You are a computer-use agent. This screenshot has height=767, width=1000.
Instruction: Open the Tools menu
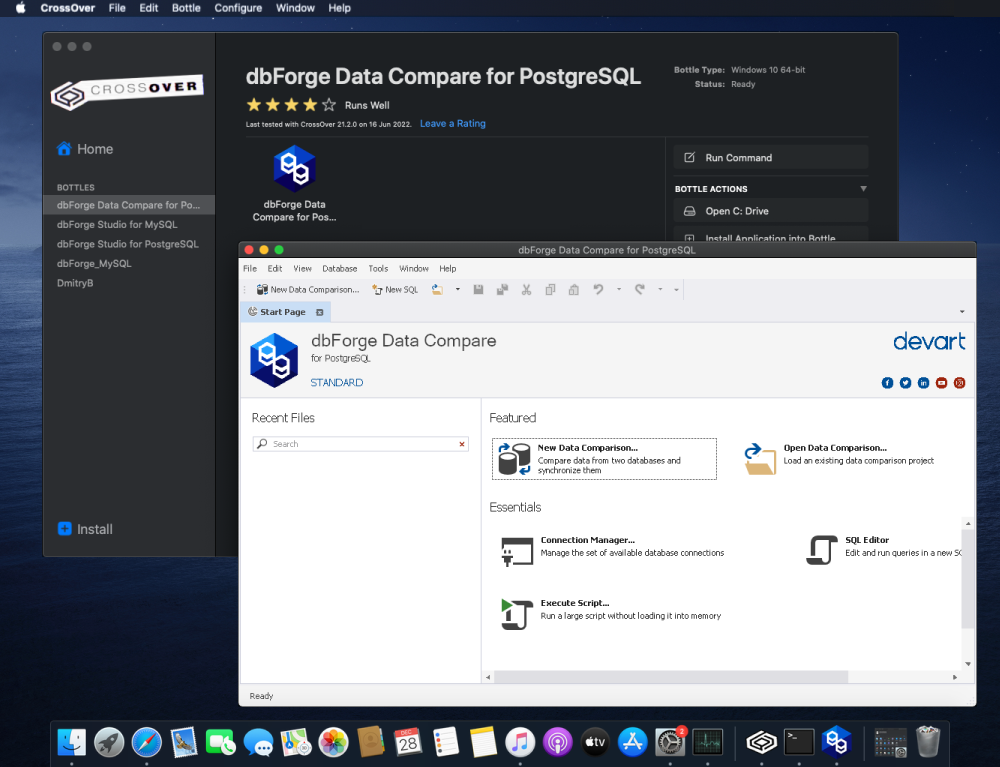pos(378,268)
